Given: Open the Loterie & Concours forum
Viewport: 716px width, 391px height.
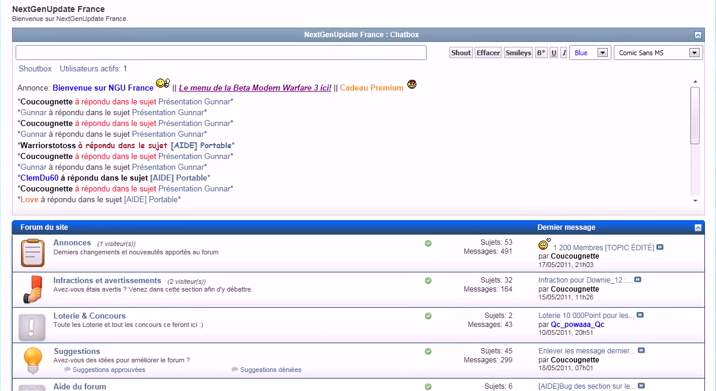Looking at the screenshot, I should (90, 316).
